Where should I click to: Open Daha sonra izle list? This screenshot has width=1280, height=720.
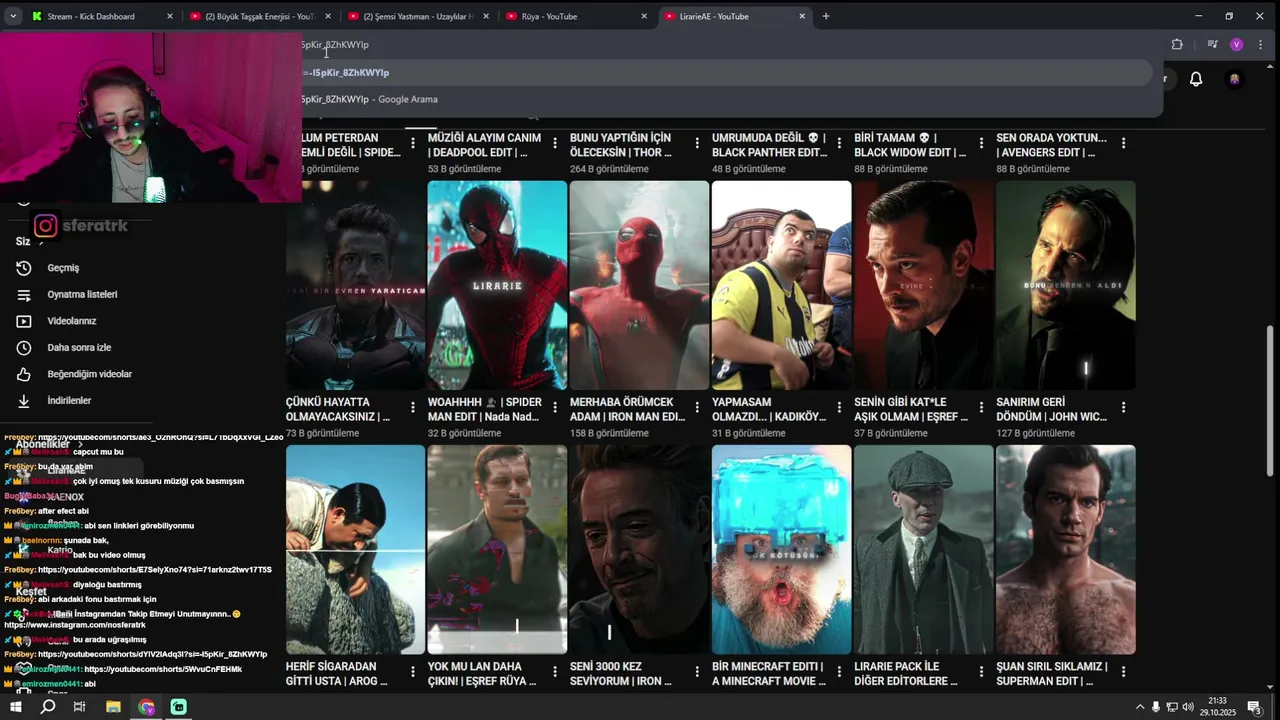tap(79, 347)
